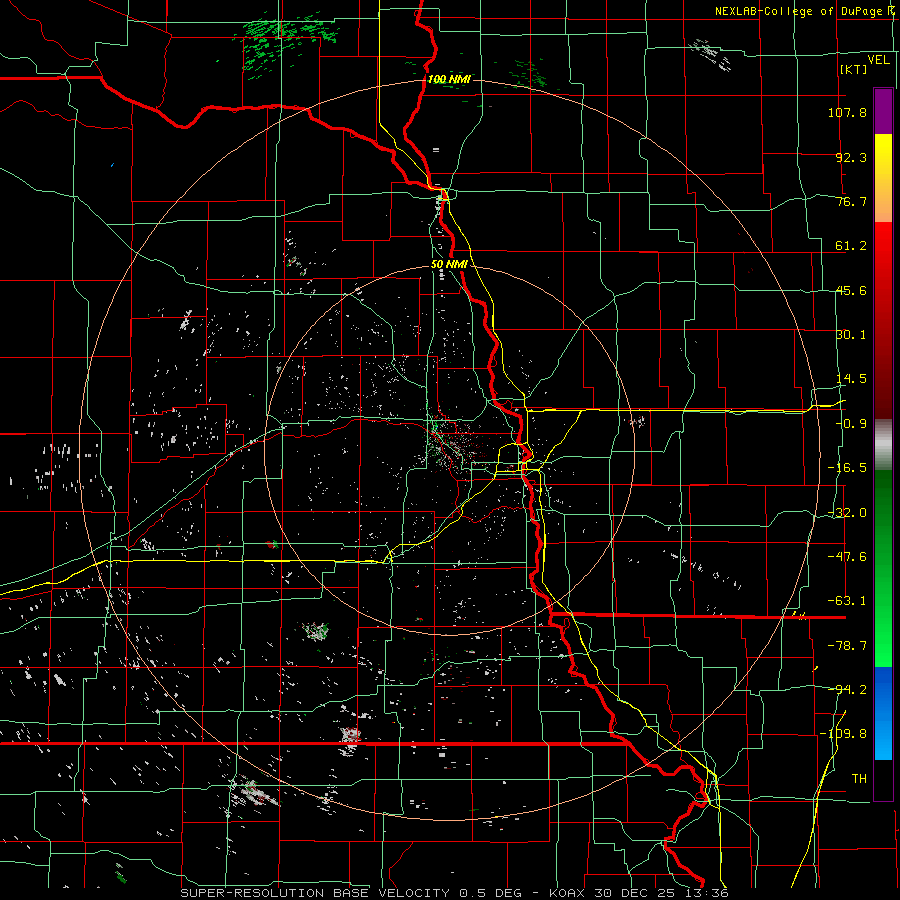Viewport: 900px width, 900px height.
Task: Click the 76.7 velocity scale value
Action: click(851, 201)
